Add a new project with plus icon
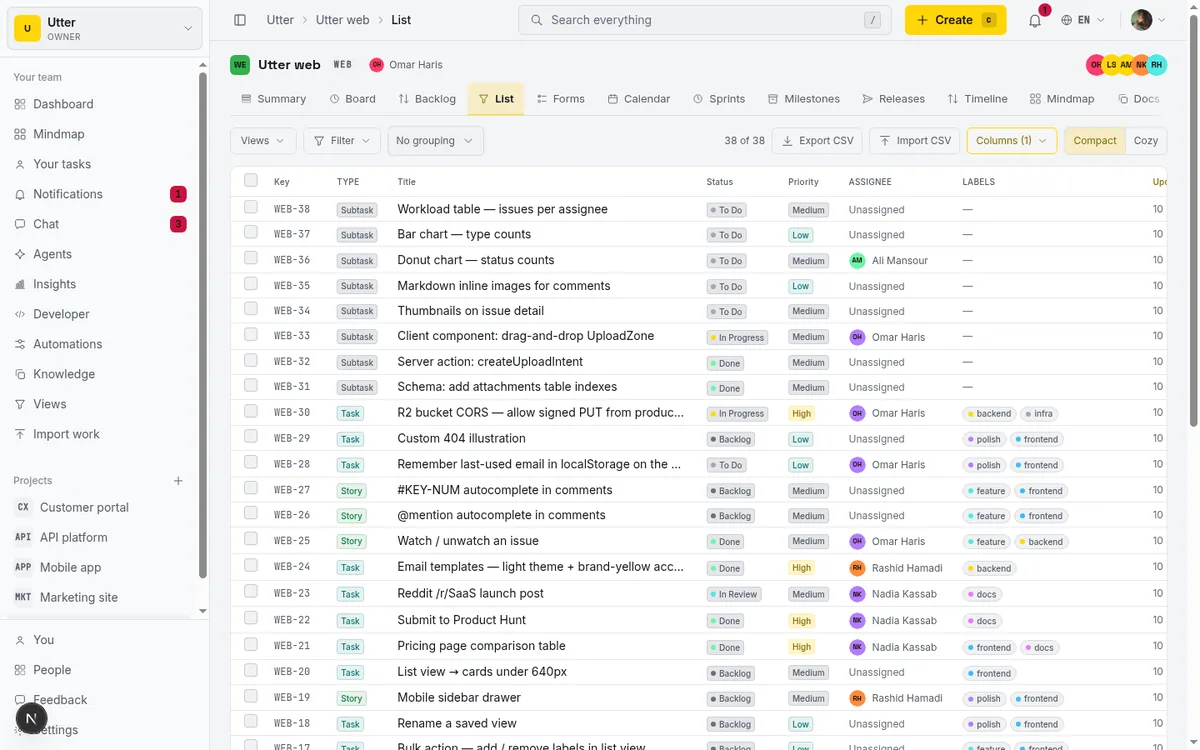The width and height of the screenshot is (1200, 750). [178, 481]
